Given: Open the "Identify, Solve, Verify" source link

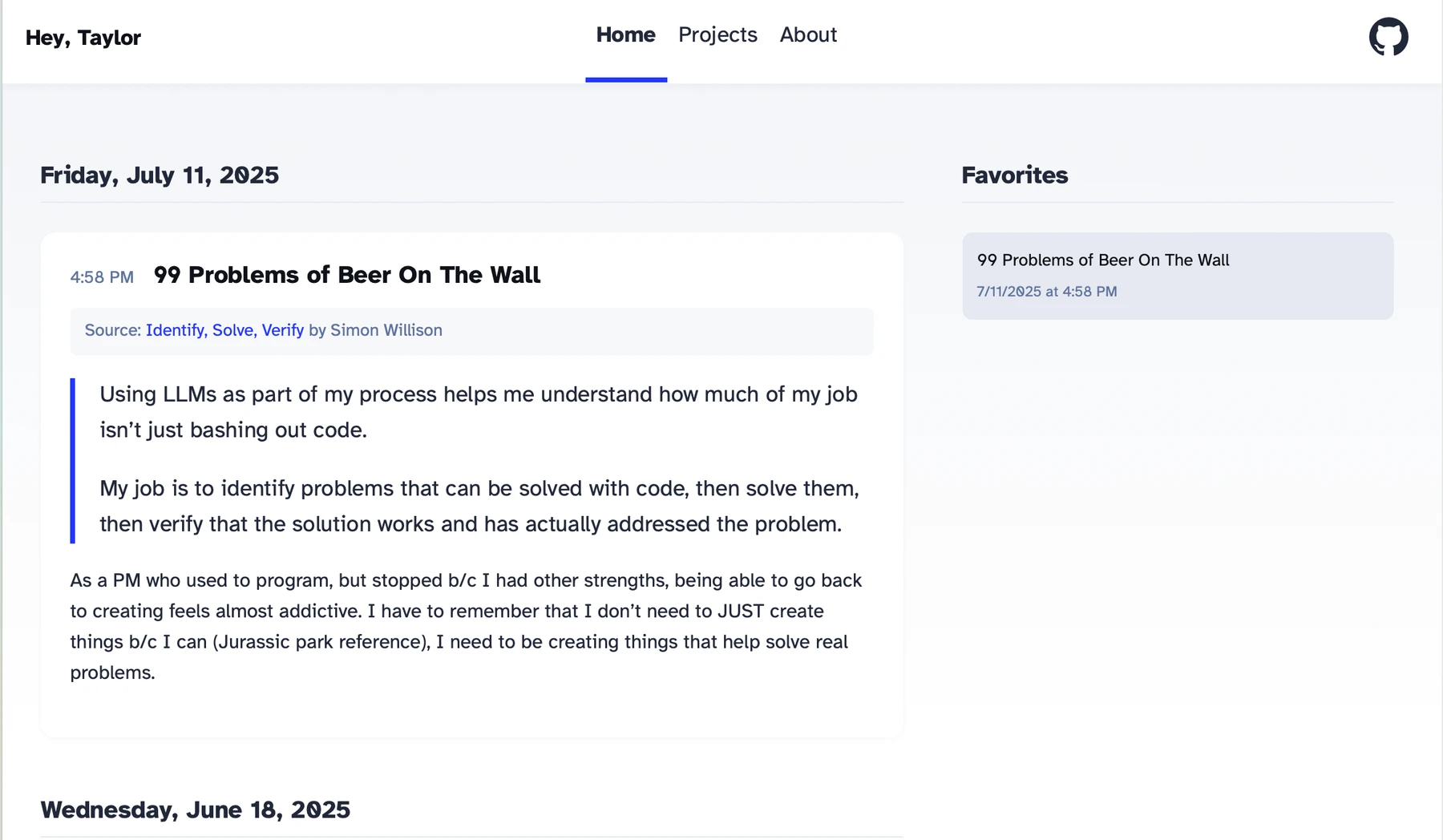Looking at the screenshot, I should pyautogui.click(x=224, y=330).
